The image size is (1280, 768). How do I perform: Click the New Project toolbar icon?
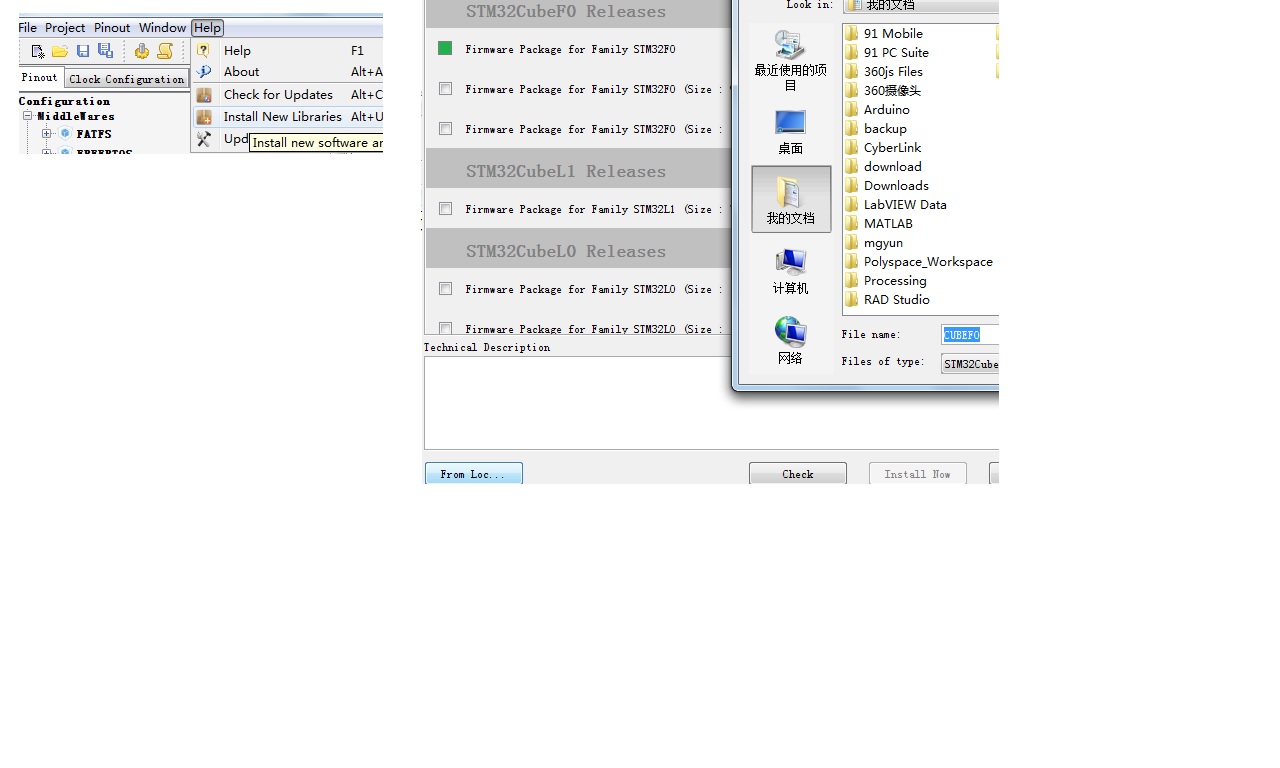pyautogui.click(x=38, y=51)
